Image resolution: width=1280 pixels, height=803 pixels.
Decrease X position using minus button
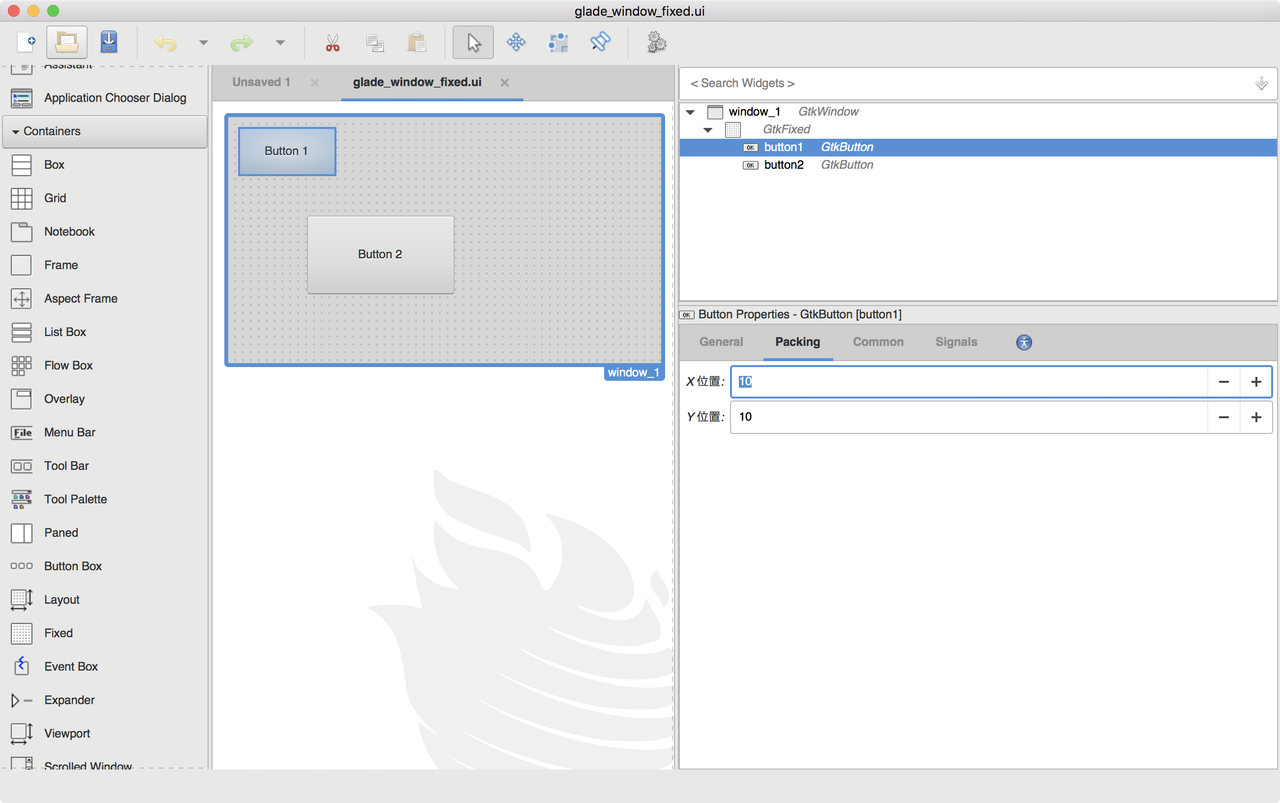(1224, 381)
